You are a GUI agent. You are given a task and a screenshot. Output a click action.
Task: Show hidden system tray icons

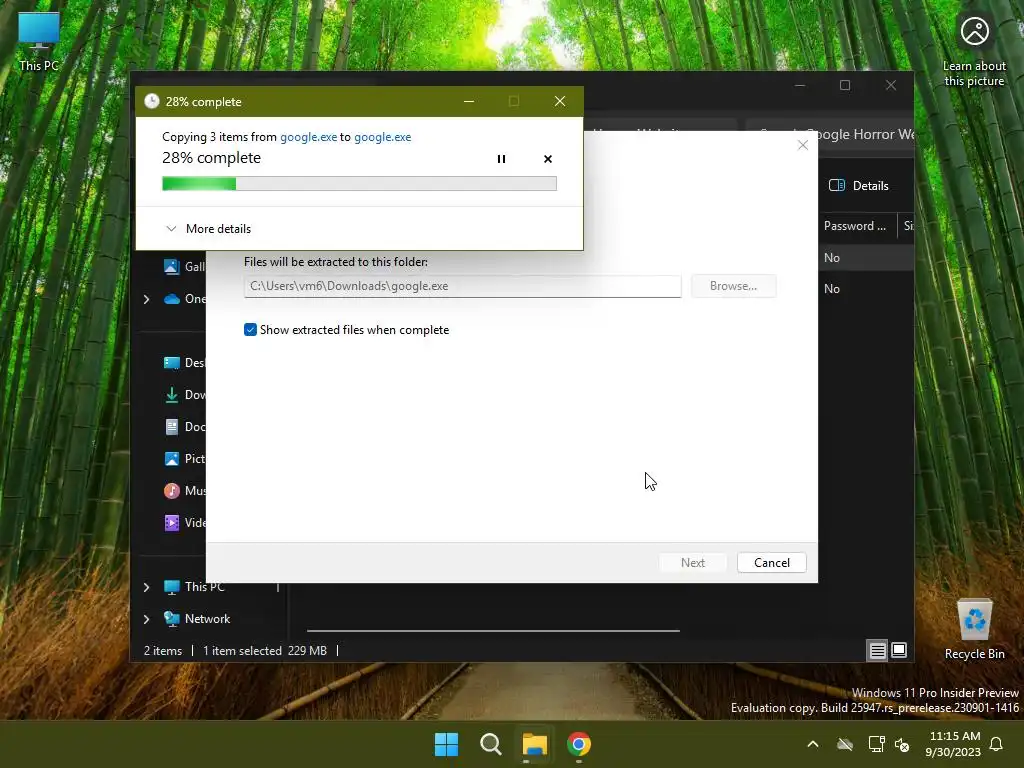tap(813, 744)
